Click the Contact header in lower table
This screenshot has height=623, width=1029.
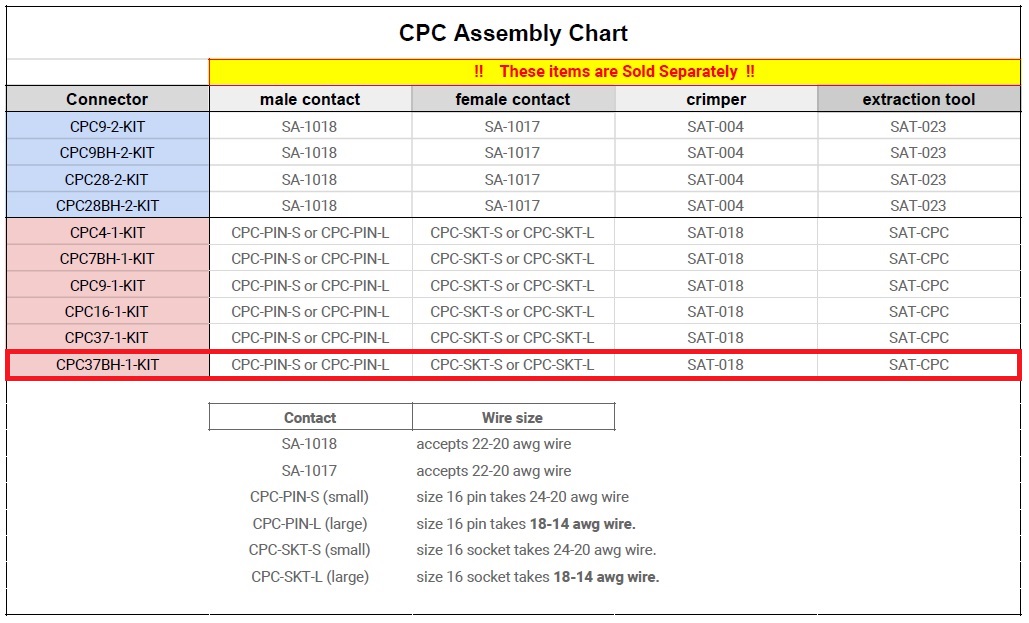310,418
